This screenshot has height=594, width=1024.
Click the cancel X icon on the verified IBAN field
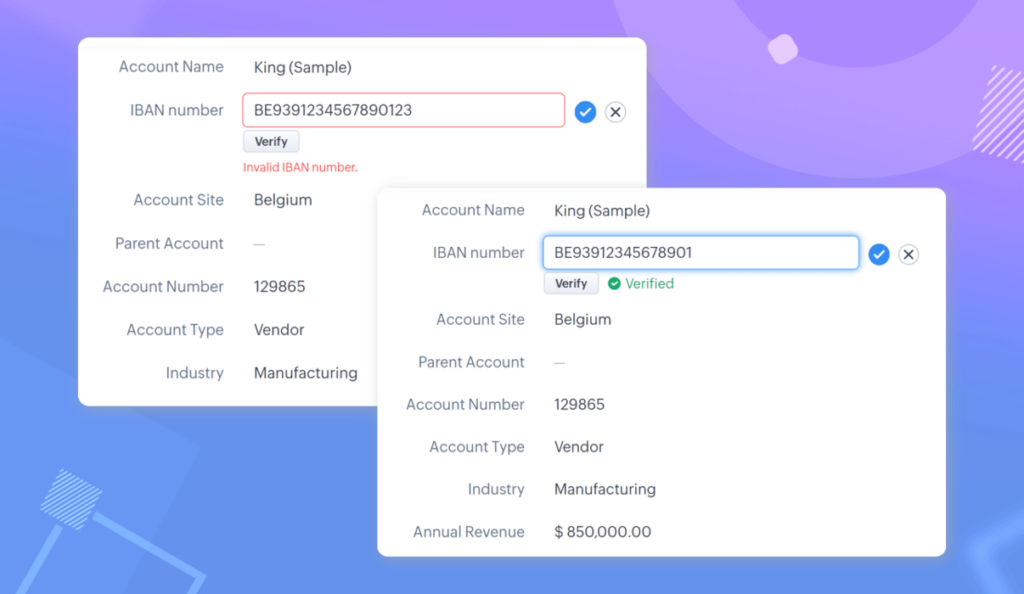click(908, 254)
